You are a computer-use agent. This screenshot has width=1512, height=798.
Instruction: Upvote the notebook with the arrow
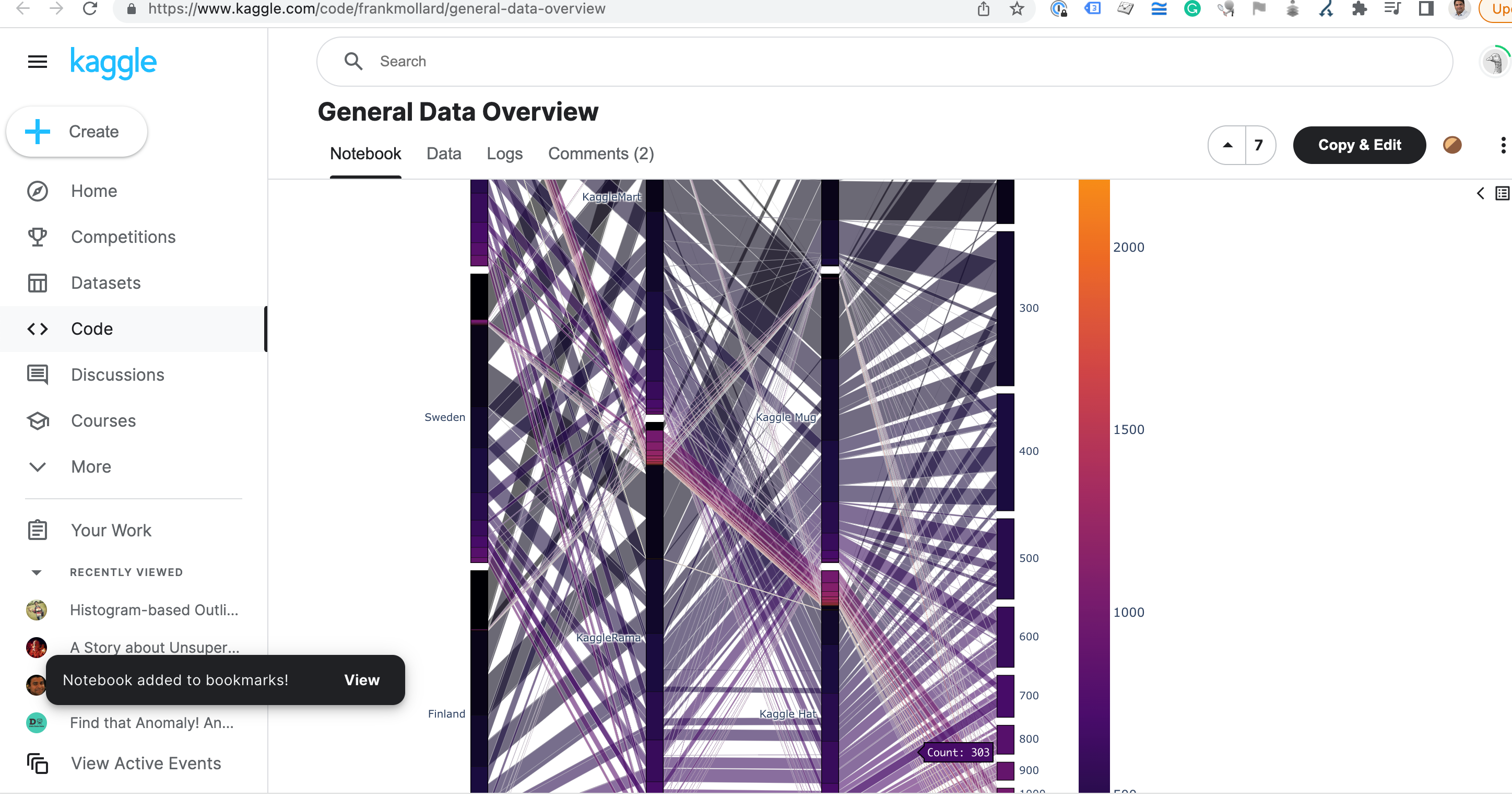coord(1227,145)
